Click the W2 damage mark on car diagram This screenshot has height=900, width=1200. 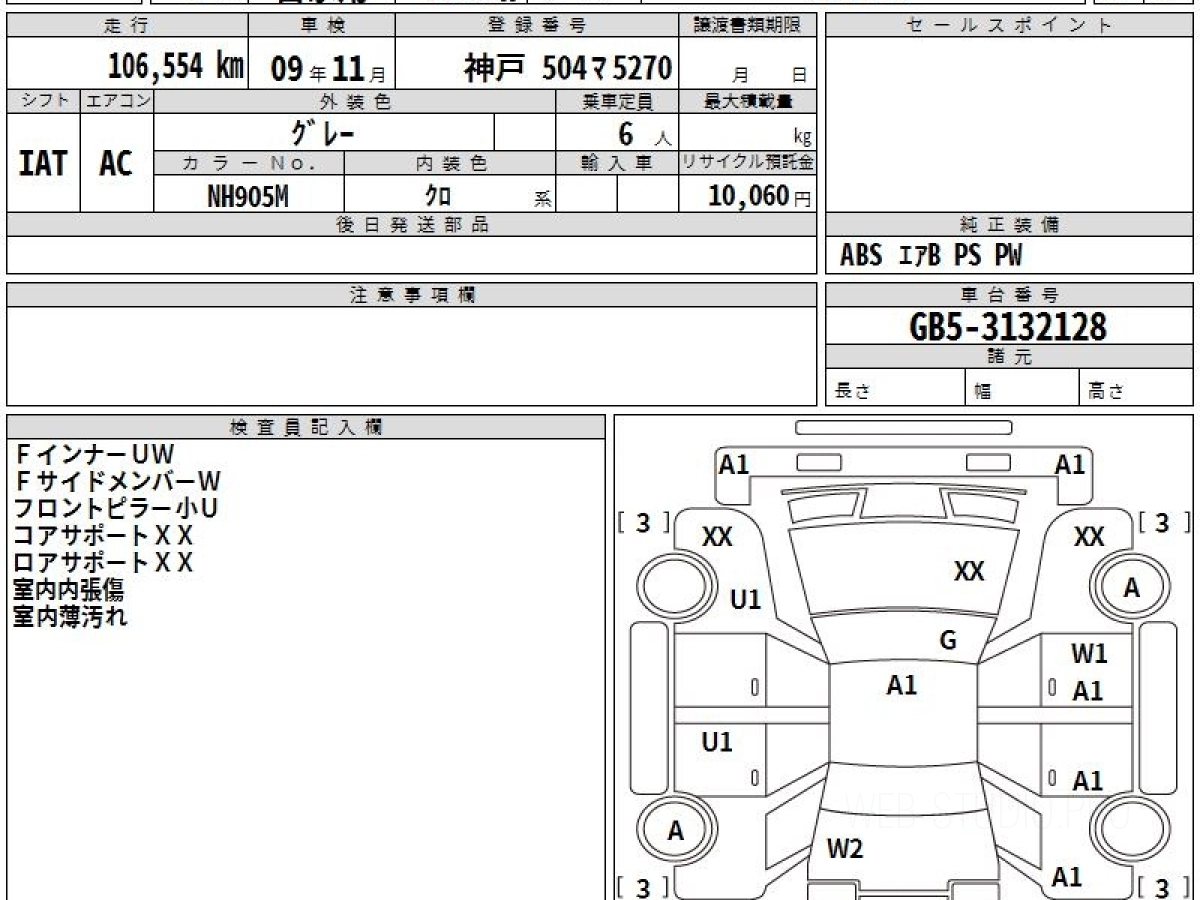click(845, 849)
